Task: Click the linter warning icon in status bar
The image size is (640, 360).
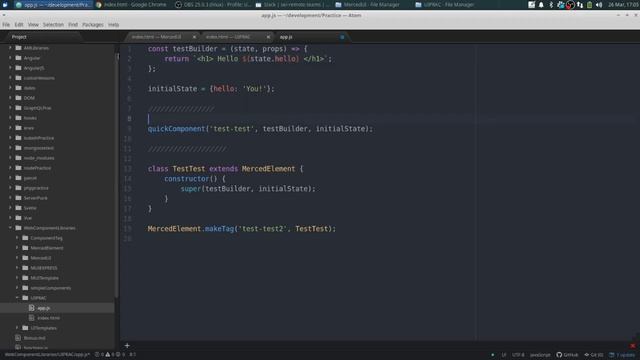Action: click(x=108, y=355)
